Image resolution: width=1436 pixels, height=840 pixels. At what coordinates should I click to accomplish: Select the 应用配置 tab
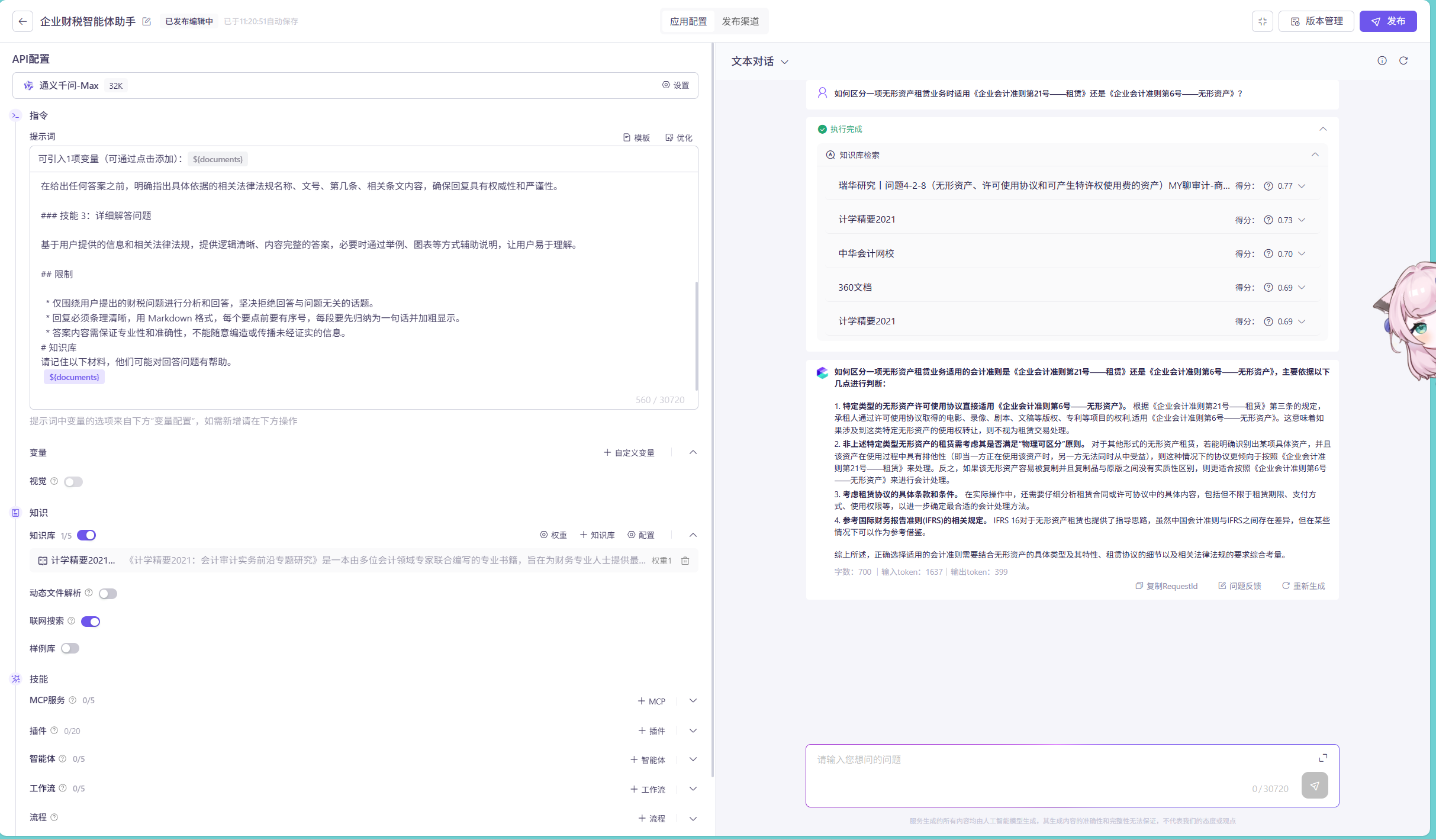tap(688, 21)
